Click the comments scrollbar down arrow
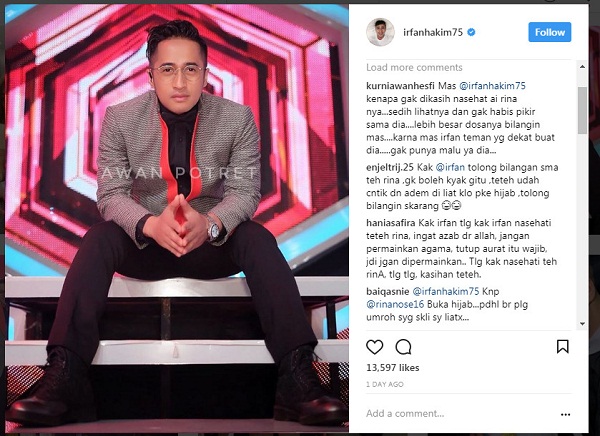600x436 pixels. [582, 324]
